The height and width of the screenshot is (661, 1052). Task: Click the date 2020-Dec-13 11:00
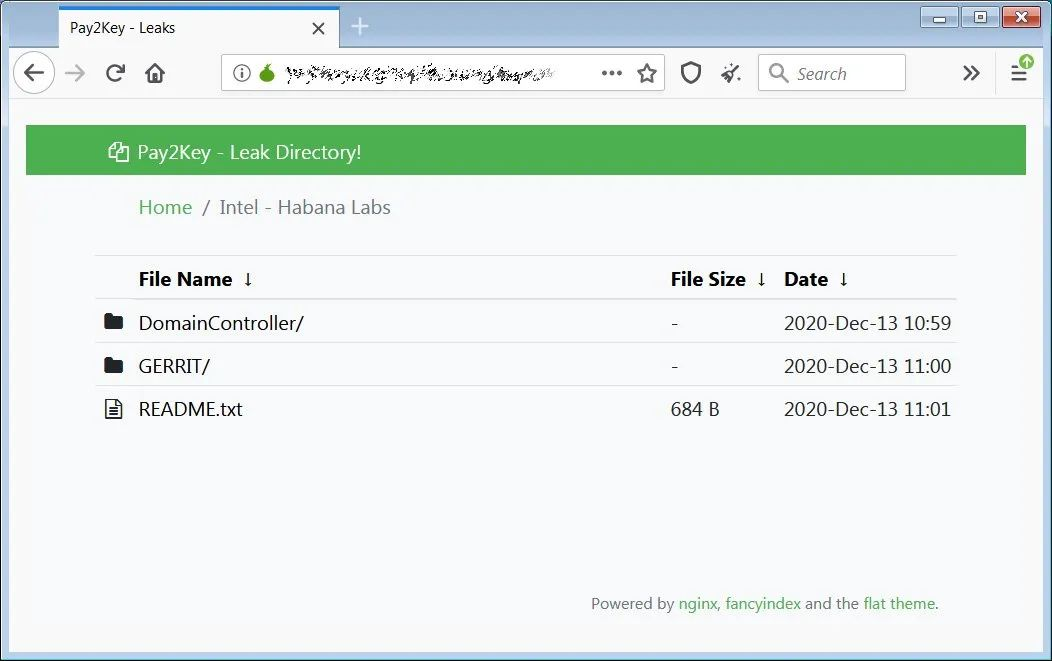[x=867, y=366]
